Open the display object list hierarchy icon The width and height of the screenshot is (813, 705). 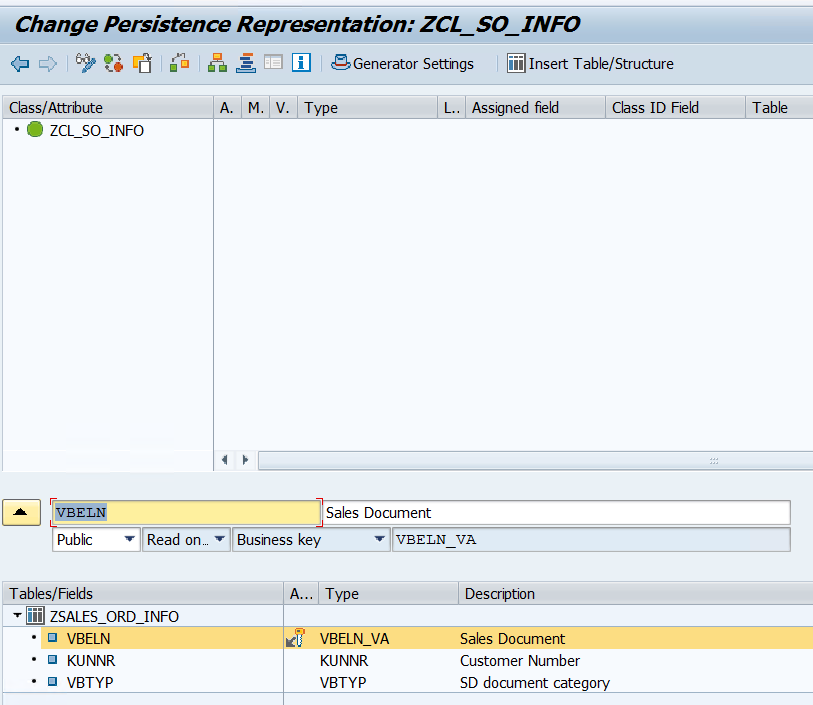(217, 63)
